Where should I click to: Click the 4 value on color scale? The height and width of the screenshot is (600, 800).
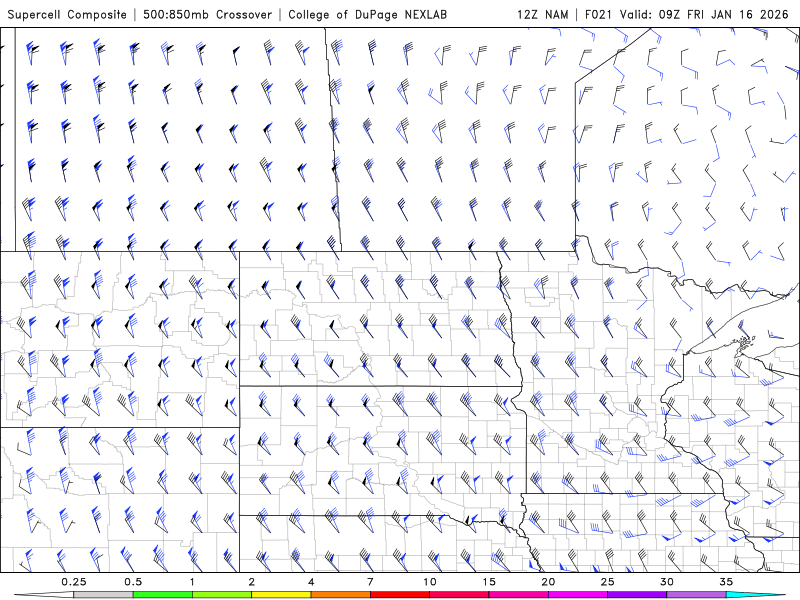tap(311, 582)
